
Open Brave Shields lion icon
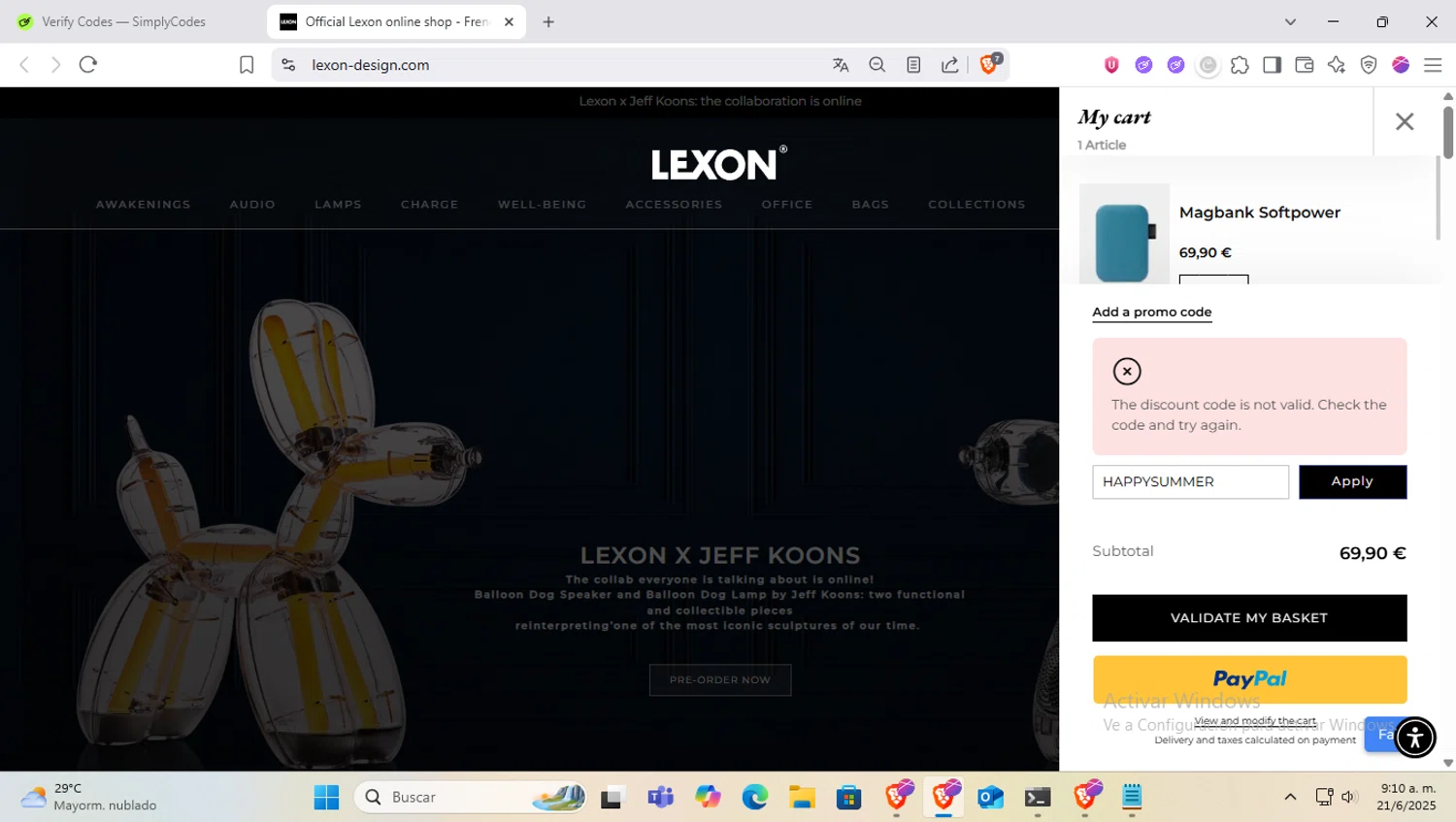coord(990,64)
